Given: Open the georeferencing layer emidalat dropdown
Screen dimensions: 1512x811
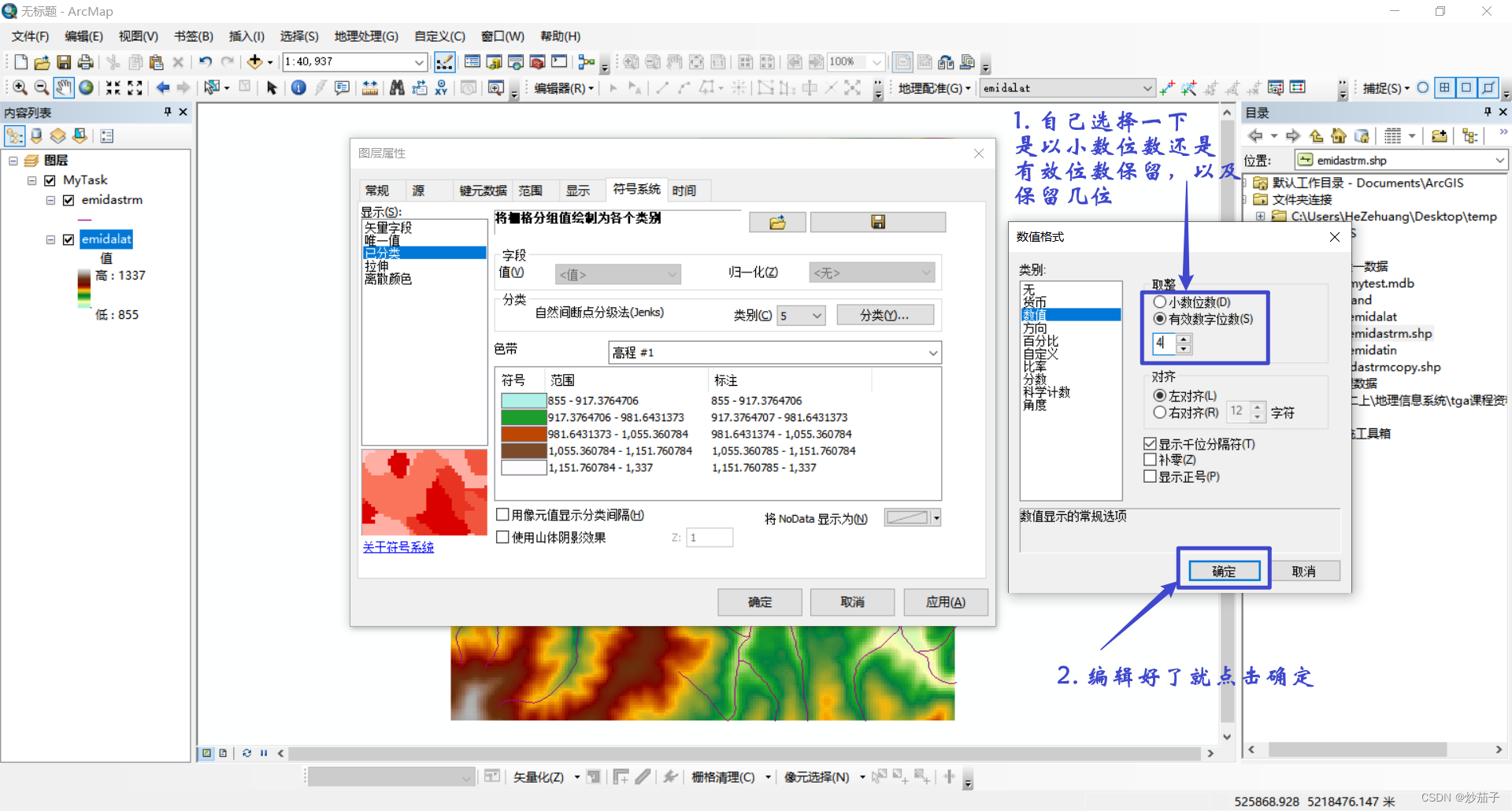Looking at the screenshot, I should click(1147, 88).
